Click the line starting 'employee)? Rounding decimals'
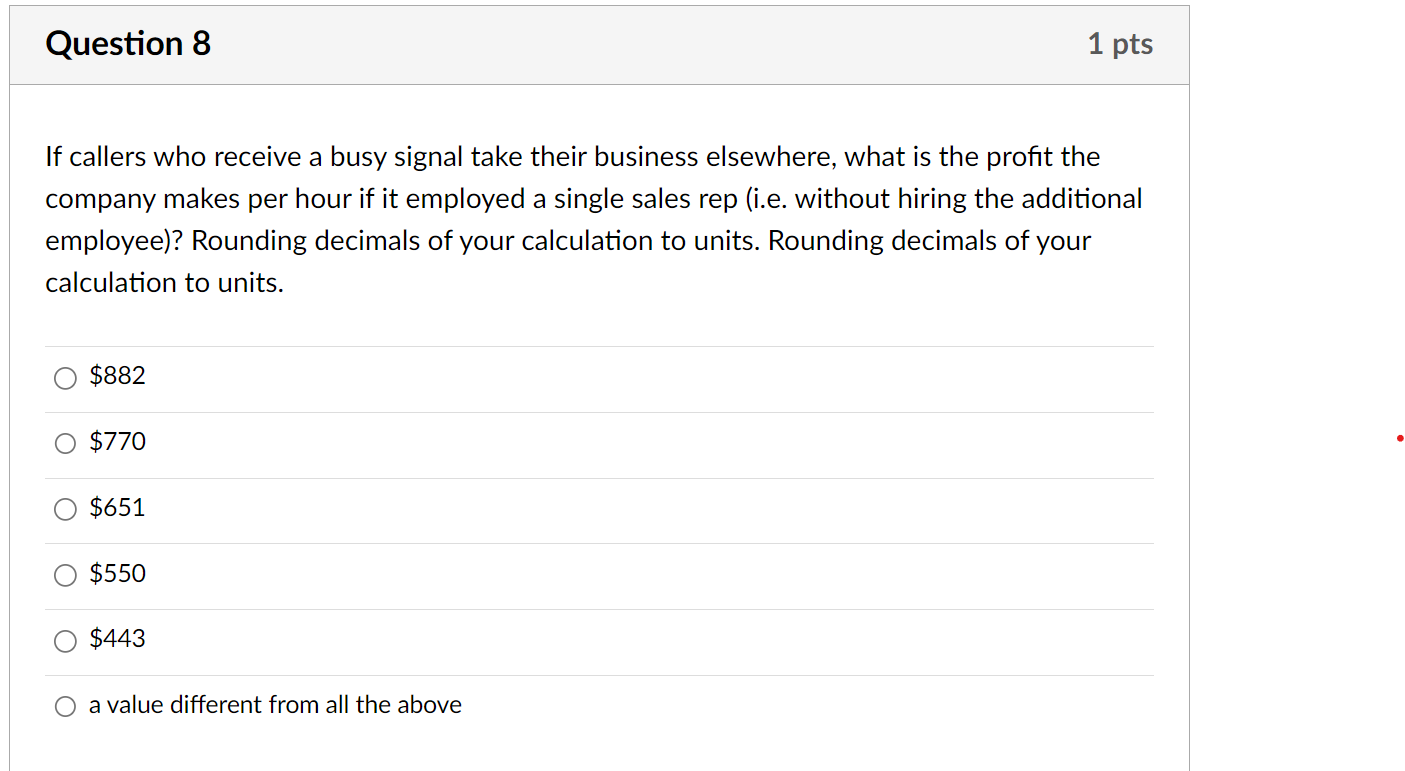This screenshot has width=1405, height=771. click(567, 241)
